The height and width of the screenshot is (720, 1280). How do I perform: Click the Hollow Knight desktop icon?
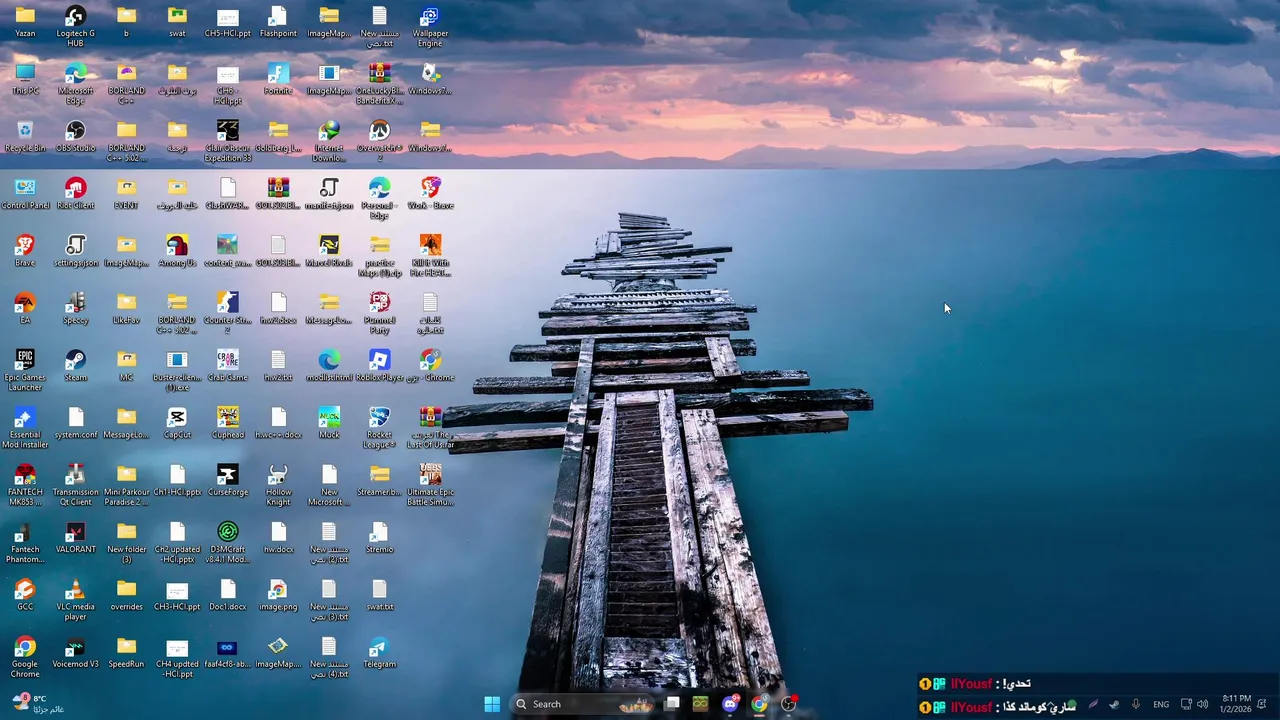point(278,484)
